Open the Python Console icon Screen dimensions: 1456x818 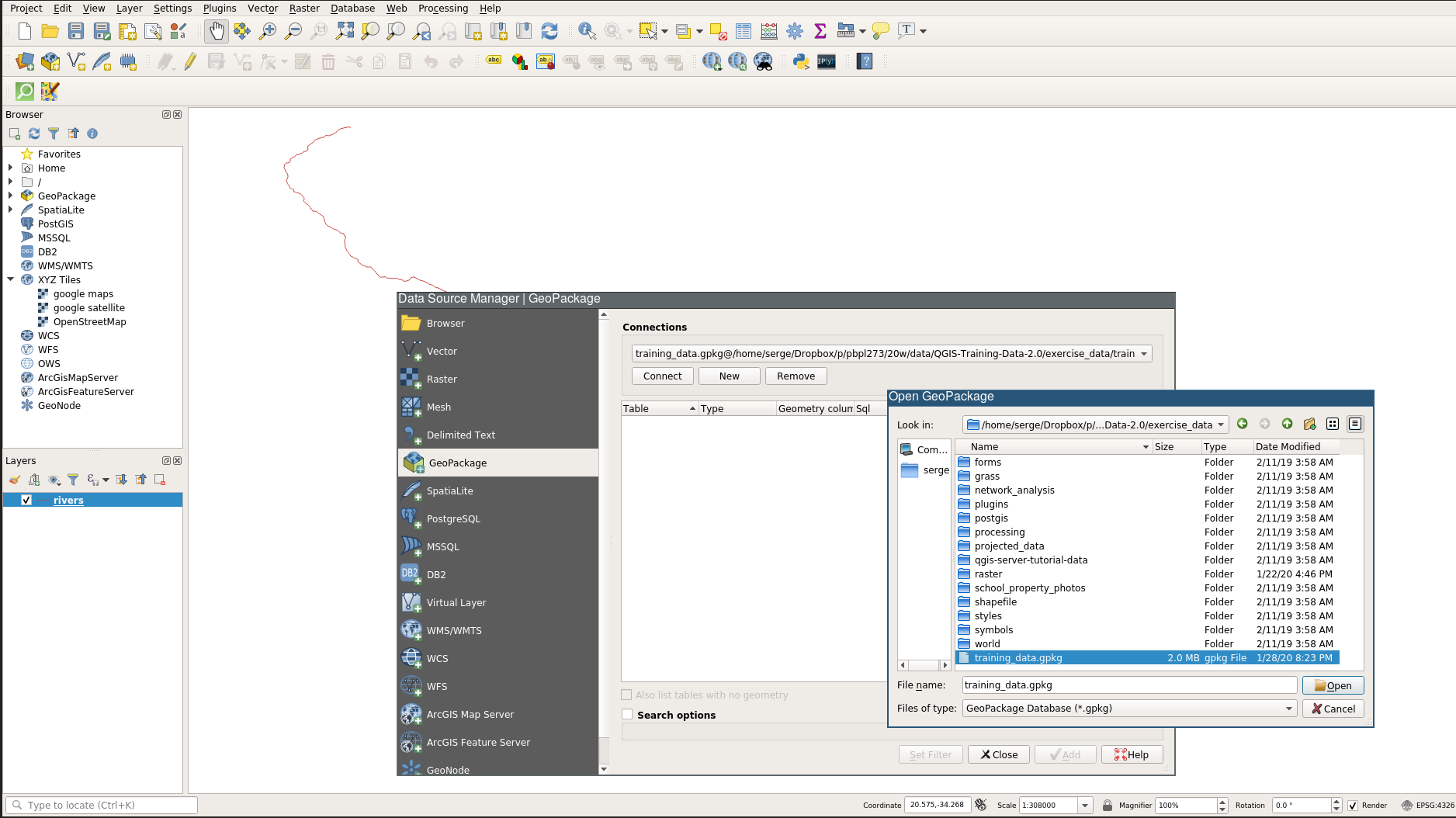[801, 61]
